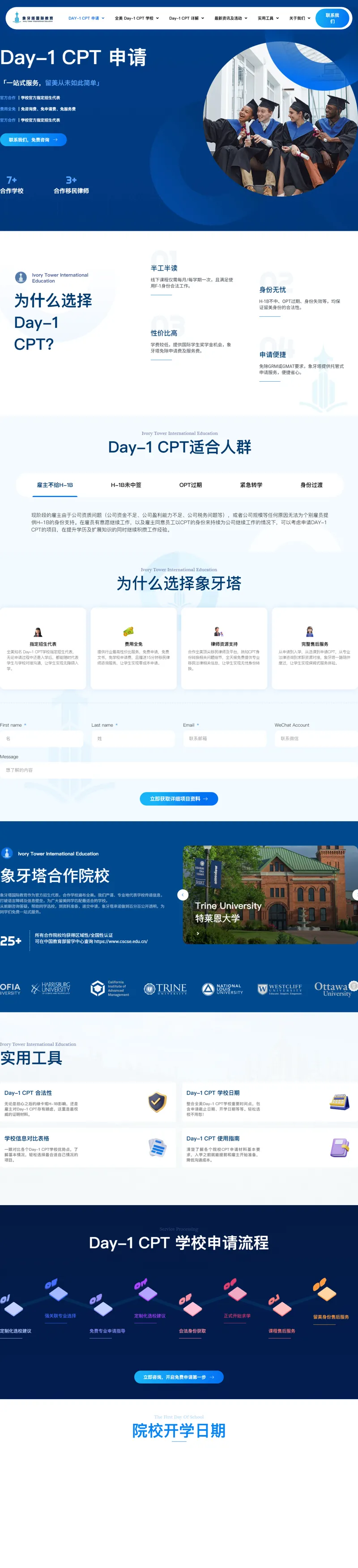
Task: Open the 身份过渡 tab
Action: click(311, 485)
